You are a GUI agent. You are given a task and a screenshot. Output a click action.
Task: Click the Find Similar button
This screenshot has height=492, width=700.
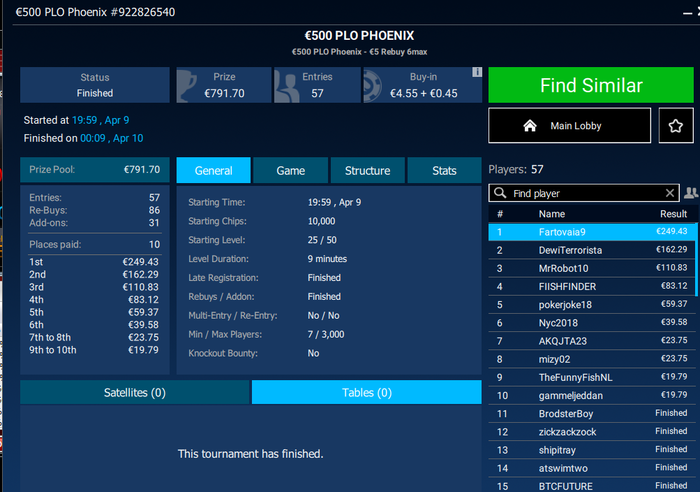coord(591,85)
